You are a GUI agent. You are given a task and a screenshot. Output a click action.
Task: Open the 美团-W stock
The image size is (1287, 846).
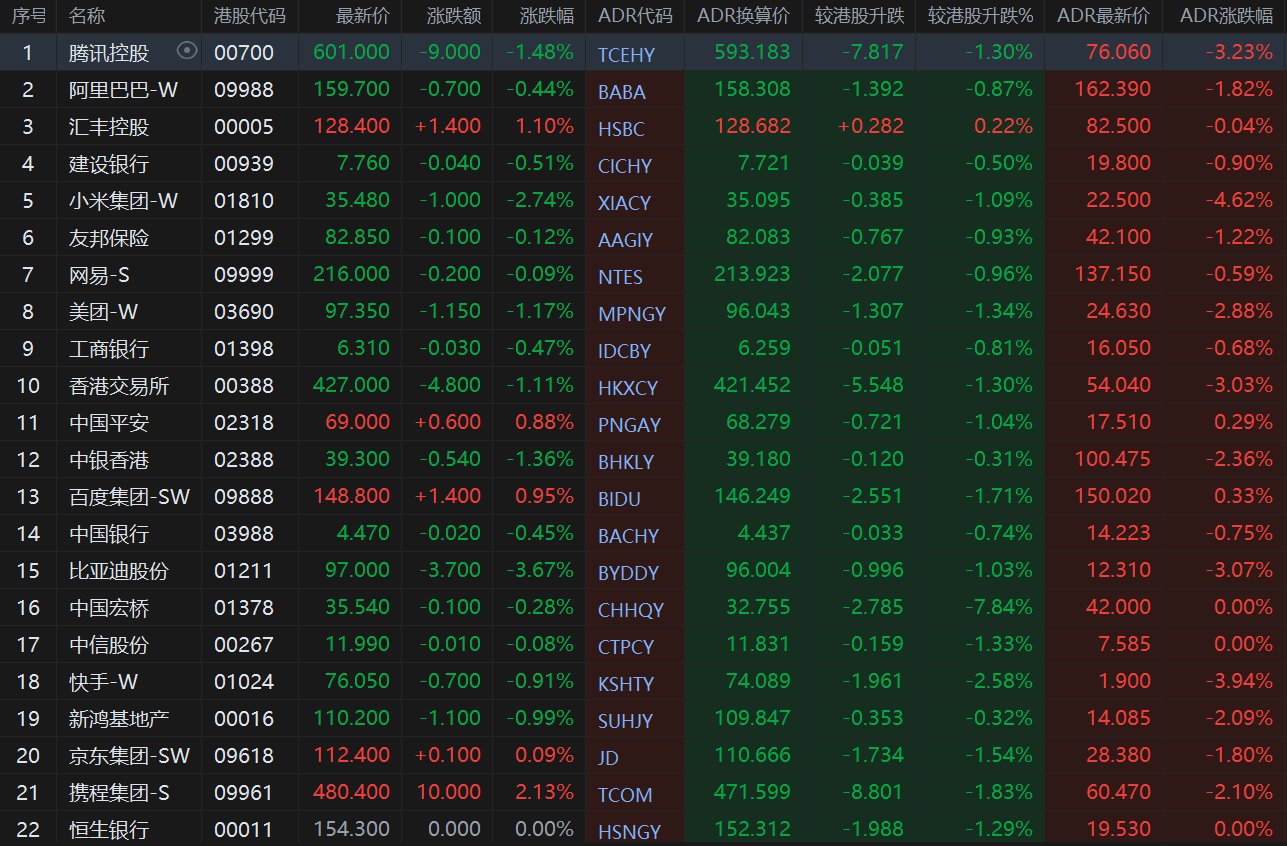[104, 312]
